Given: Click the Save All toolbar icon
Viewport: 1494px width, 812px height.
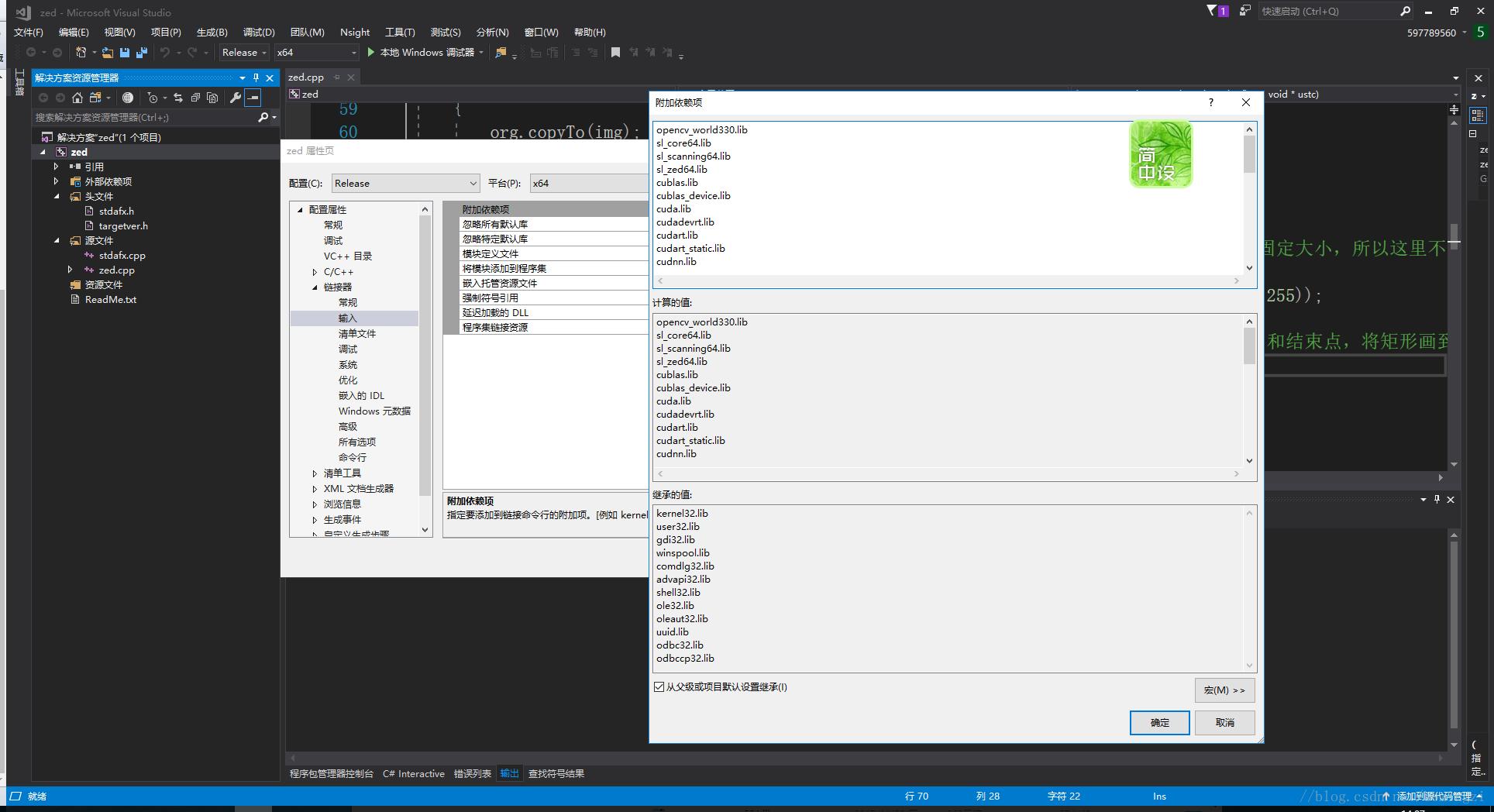Looking at the screenshot, I should coord(142,53).
